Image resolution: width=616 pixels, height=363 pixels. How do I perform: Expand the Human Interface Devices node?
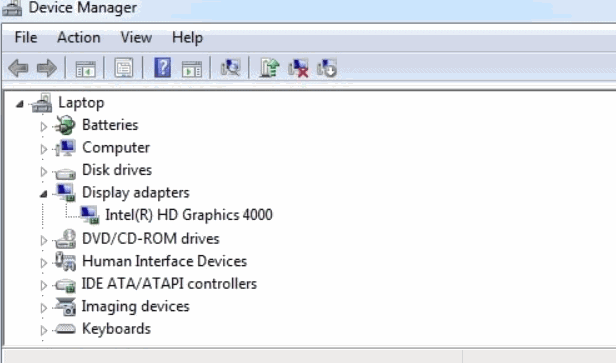(x=43, y=262)
